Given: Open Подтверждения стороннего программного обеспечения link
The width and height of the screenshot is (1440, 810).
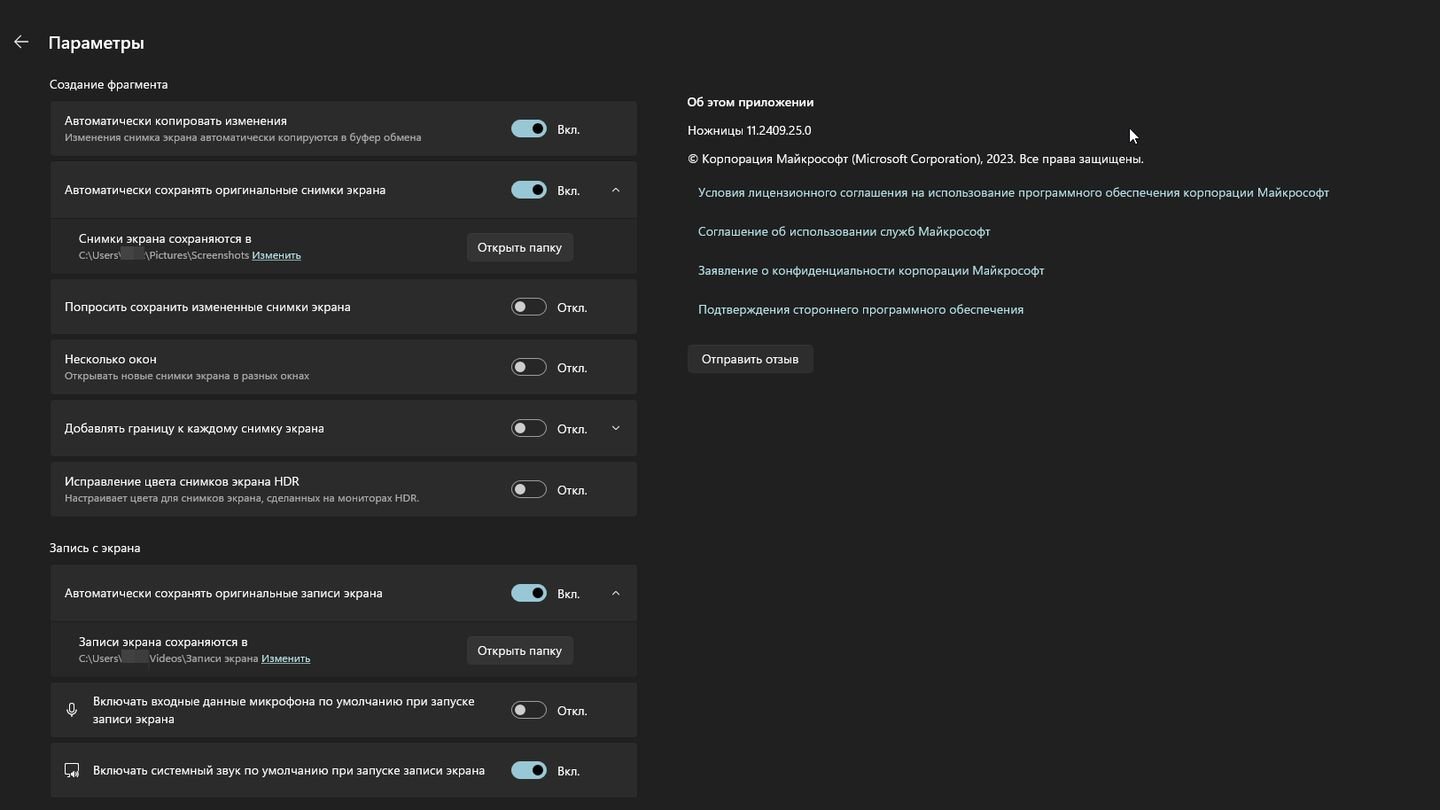Looking at the screenshot, I should (861, 309).
